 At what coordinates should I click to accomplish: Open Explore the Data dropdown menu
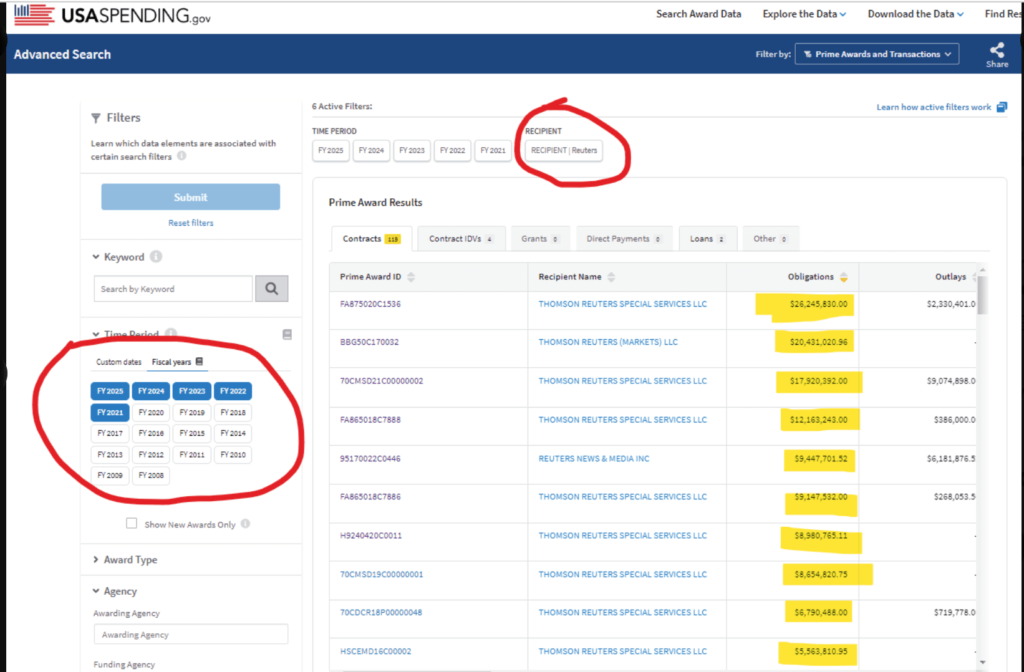(x=804, y=14)
